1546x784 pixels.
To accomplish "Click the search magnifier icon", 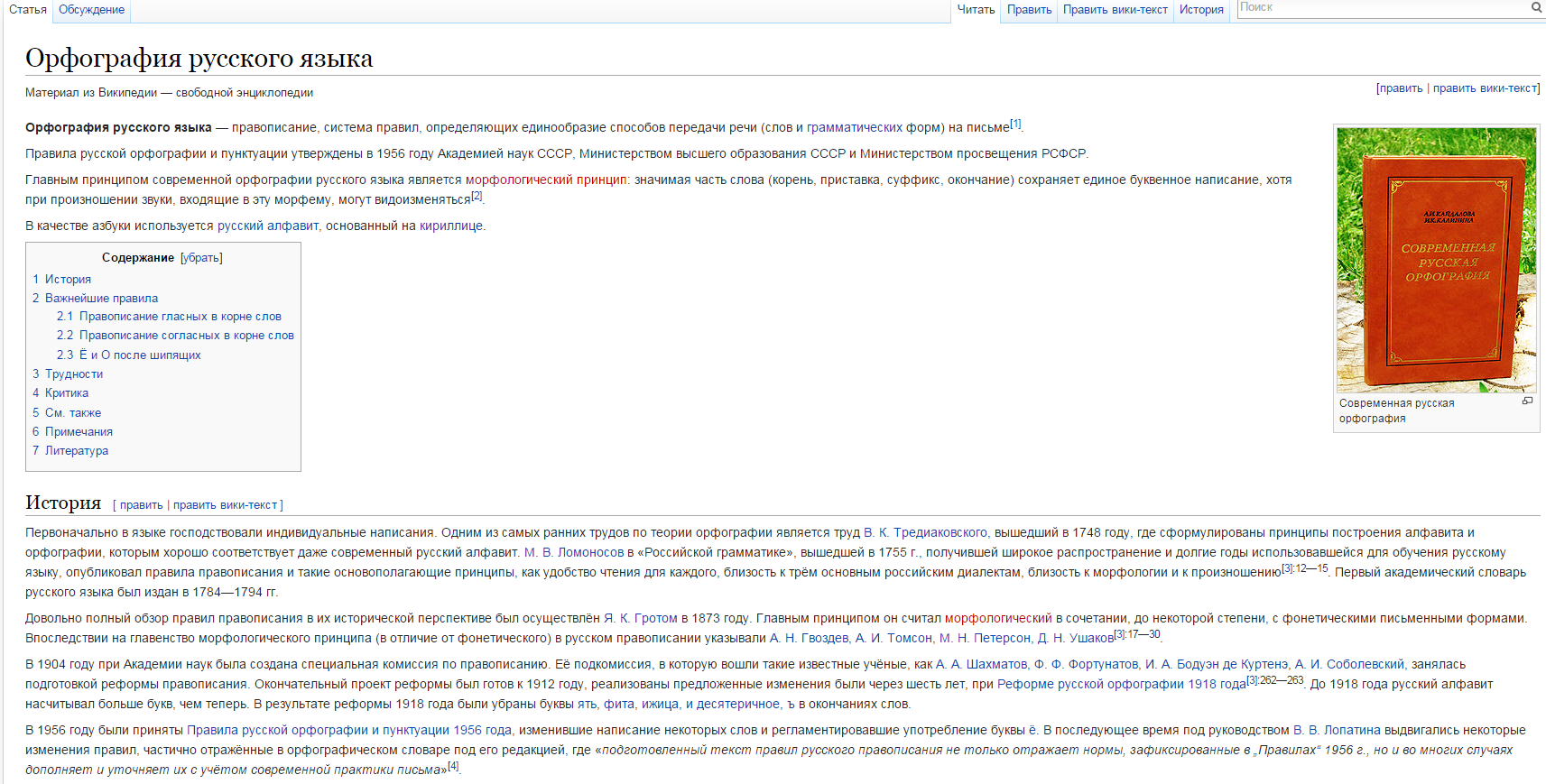I will point(1536,7).
